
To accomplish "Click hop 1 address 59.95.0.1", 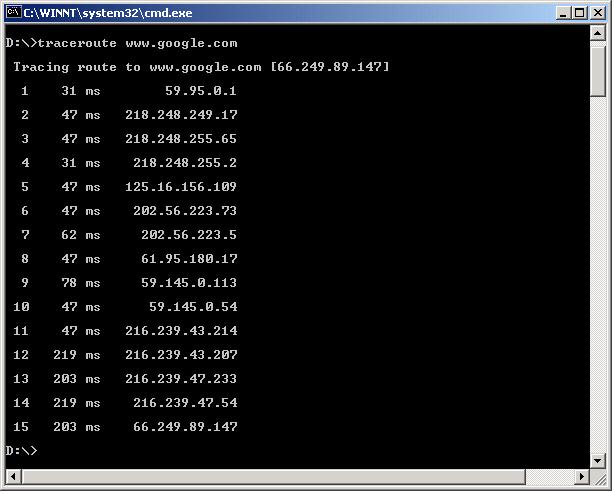I will [200, 91].
